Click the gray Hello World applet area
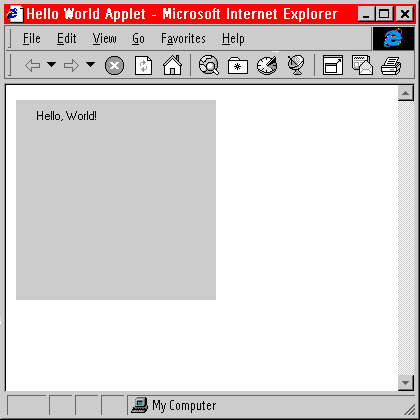This screenshot has height=420, width=420. click(116, 200)
